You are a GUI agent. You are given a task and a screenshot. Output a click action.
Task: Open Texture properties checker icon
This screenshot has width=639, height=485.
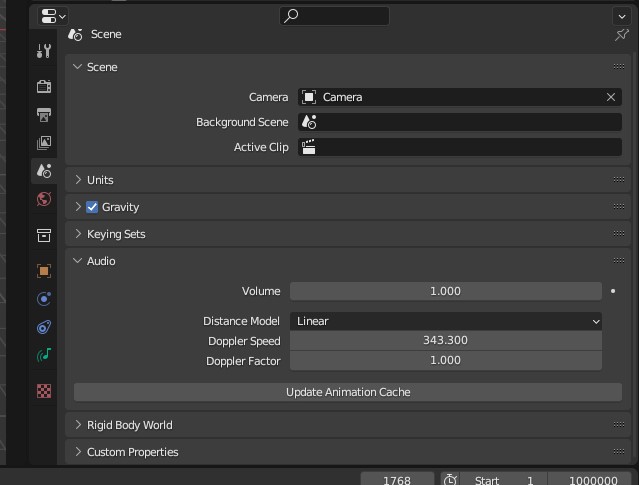[44, 391]
